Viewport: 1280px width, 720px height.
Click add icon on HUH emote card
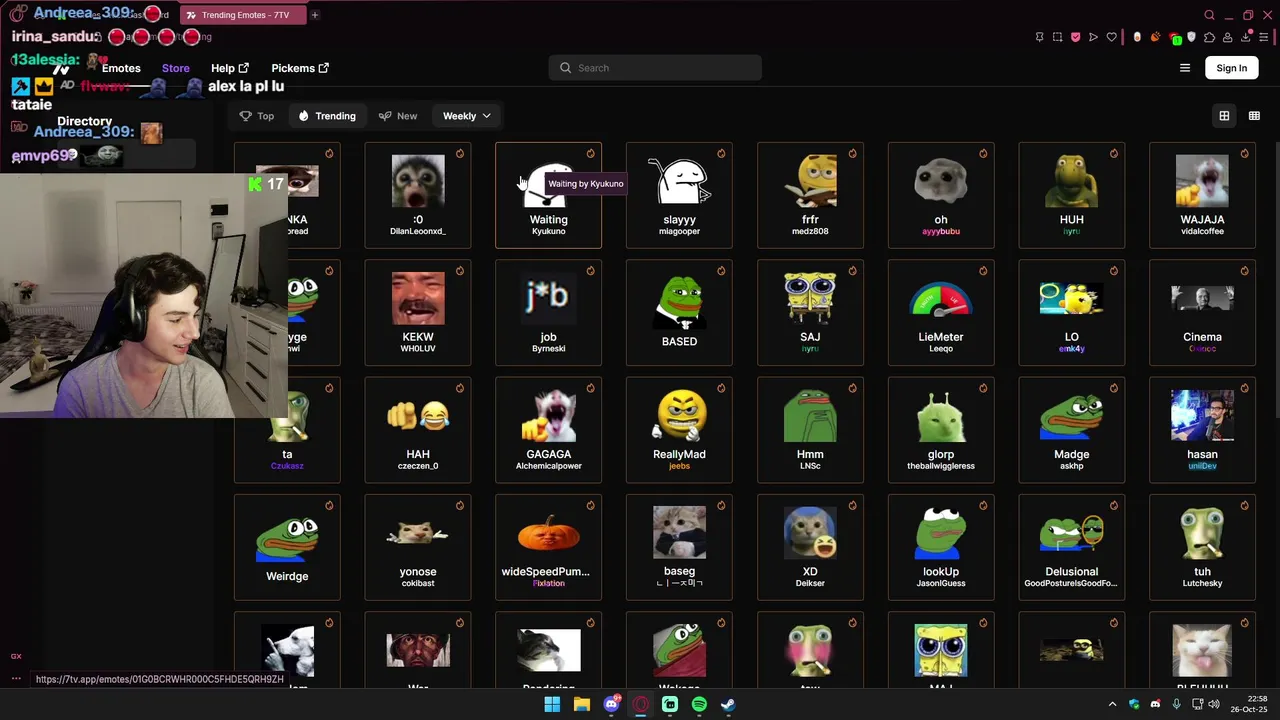pos(1113,153)
